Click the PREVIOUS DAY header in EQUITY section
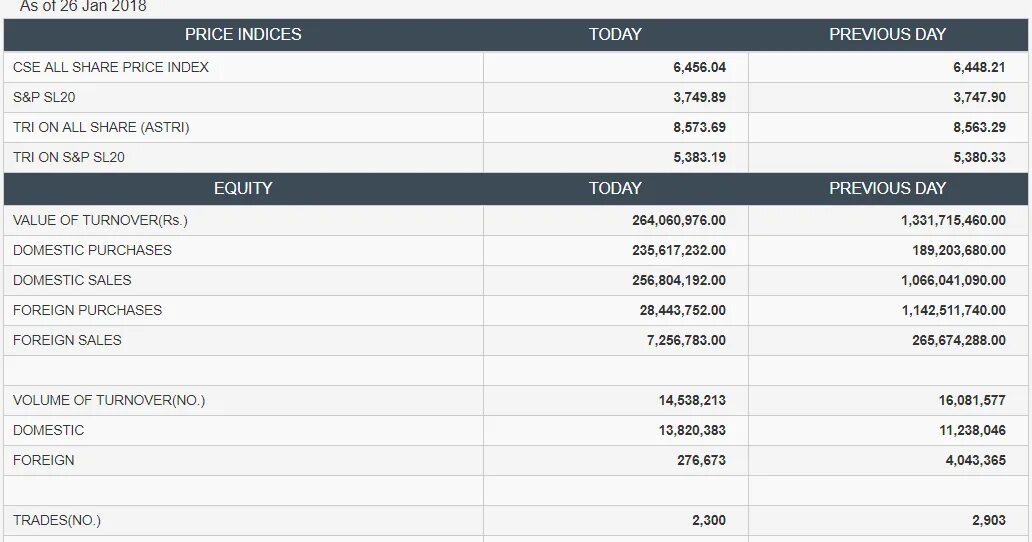 coord(887,188)
